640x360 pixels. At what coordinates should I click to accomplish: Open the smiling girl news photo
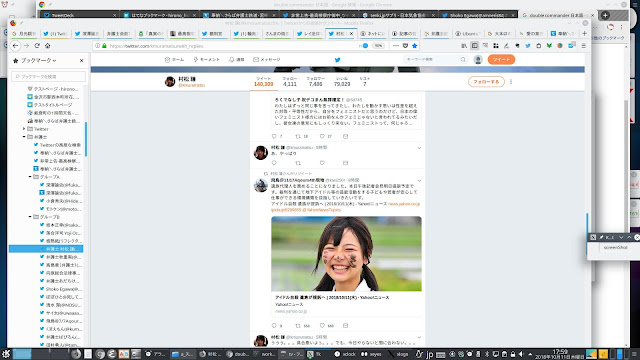[x=346, y=253]
